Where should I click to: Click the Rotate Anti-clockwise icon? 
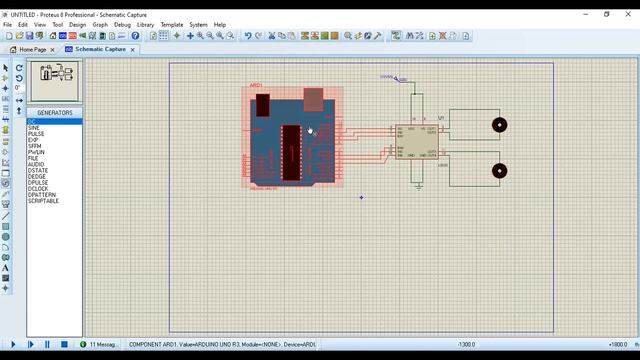[x=19, y=78]
